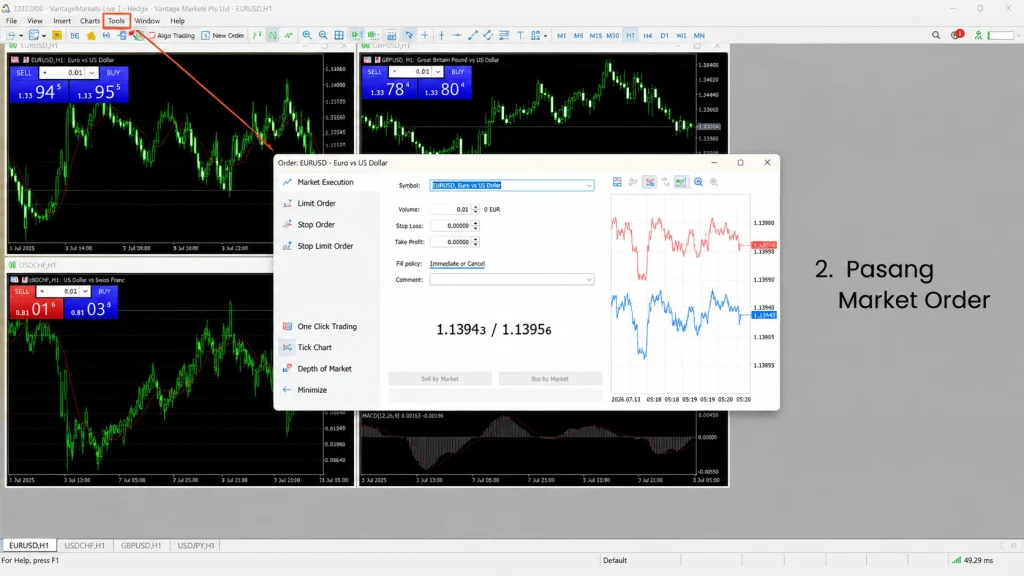Click the Take Profit stepper arrows

pyautogui.click(x=475, y=242)
